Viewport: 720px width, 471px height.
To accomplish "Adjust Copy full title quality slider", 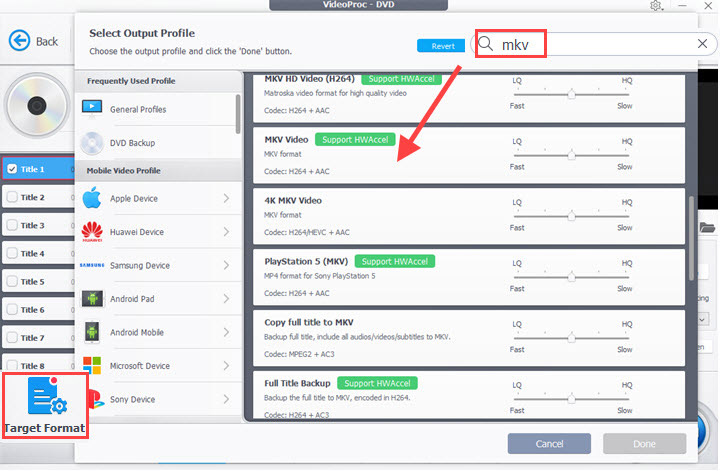I will [x=571, y=338].
